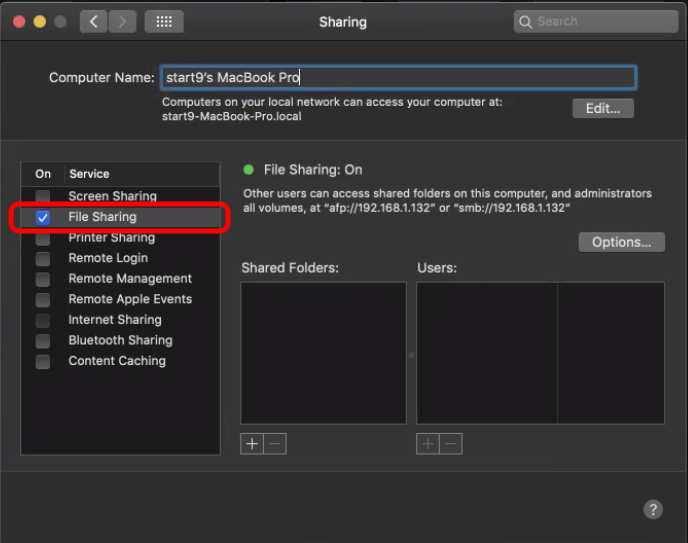Click the Edit… button

point(603,108)
